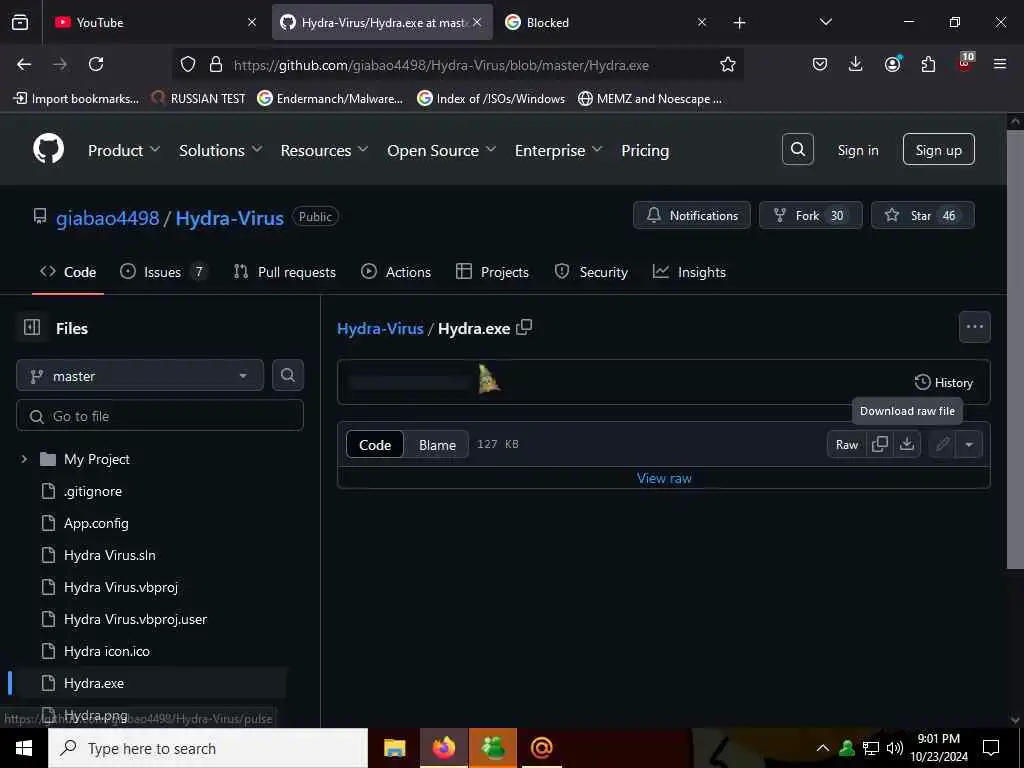Expand the Solutions menu
Screen dimensions: 1024x768
click(221, 150)
